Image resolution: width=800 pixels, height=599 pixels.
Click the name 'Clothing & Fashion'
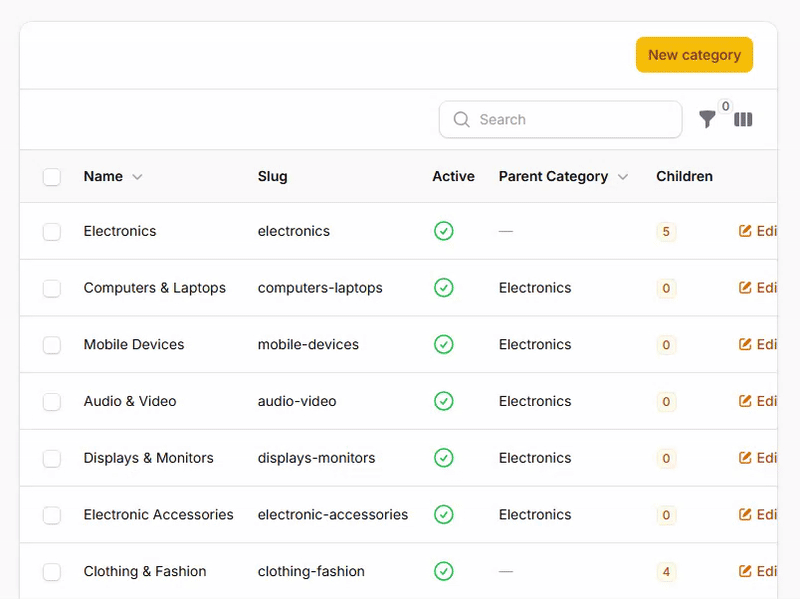[145, 571]
